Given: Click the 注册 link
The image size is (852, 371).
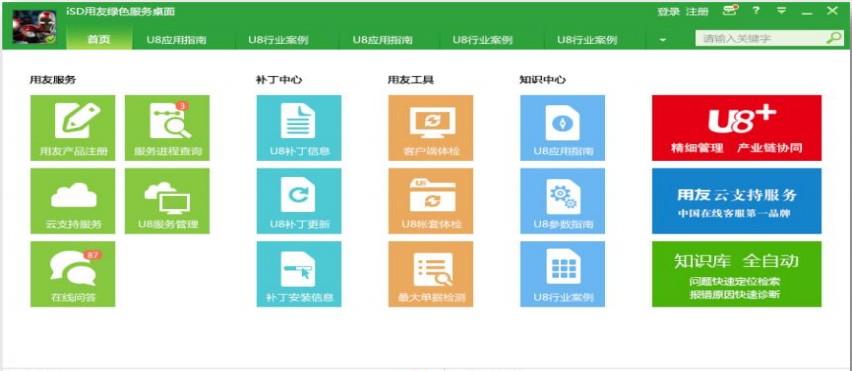Looking at the screenshot, I should (697, 11).
